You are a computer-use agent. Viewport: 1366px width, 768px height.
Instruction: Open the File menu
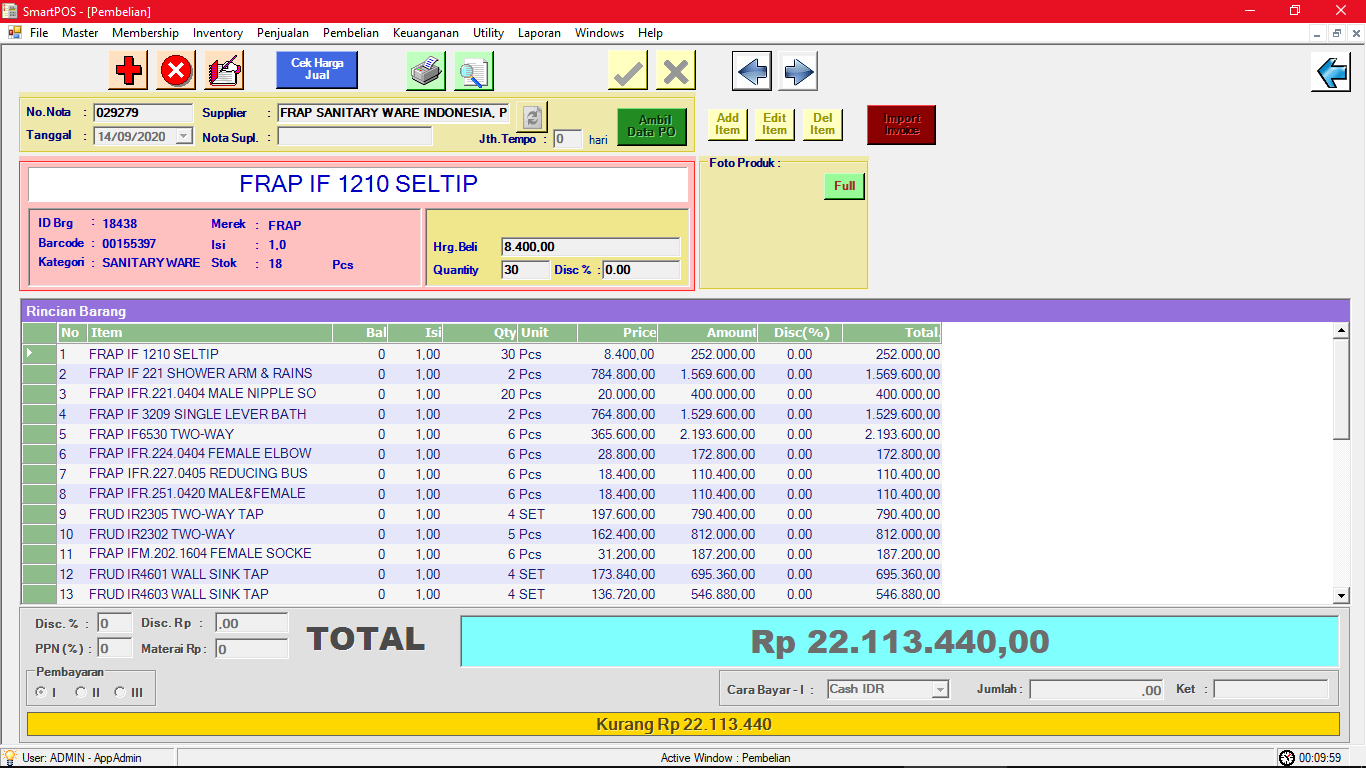(x=39, y=33)
